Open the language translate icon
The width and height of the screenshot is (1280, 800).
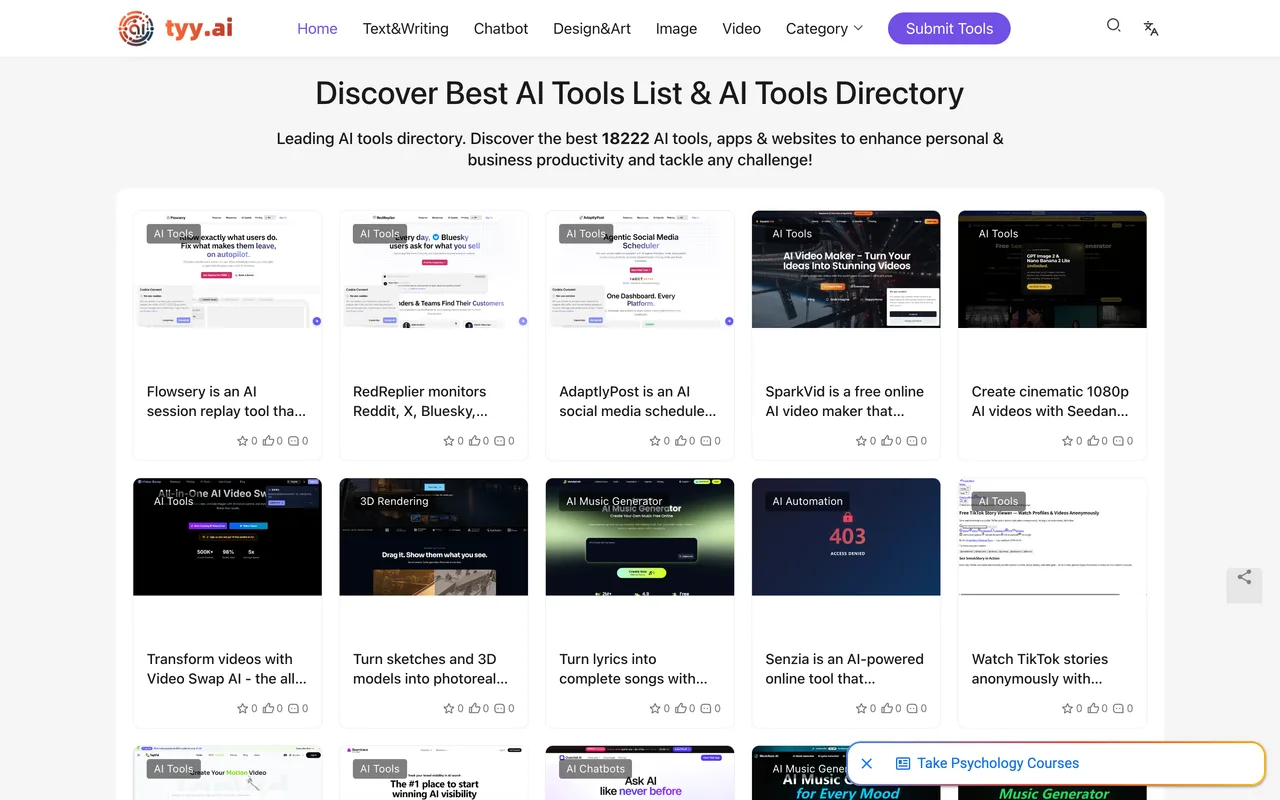pyautogui.click(x=1151, y=28)
